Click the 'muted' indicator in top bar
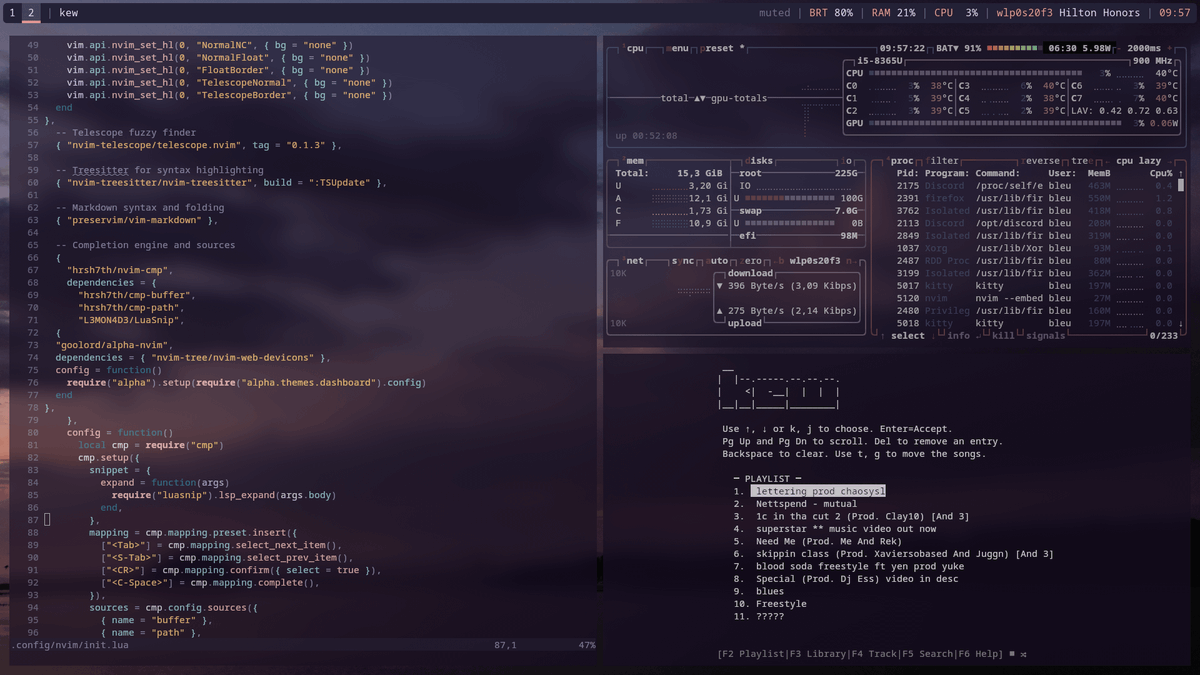 (x=774, y=13)
